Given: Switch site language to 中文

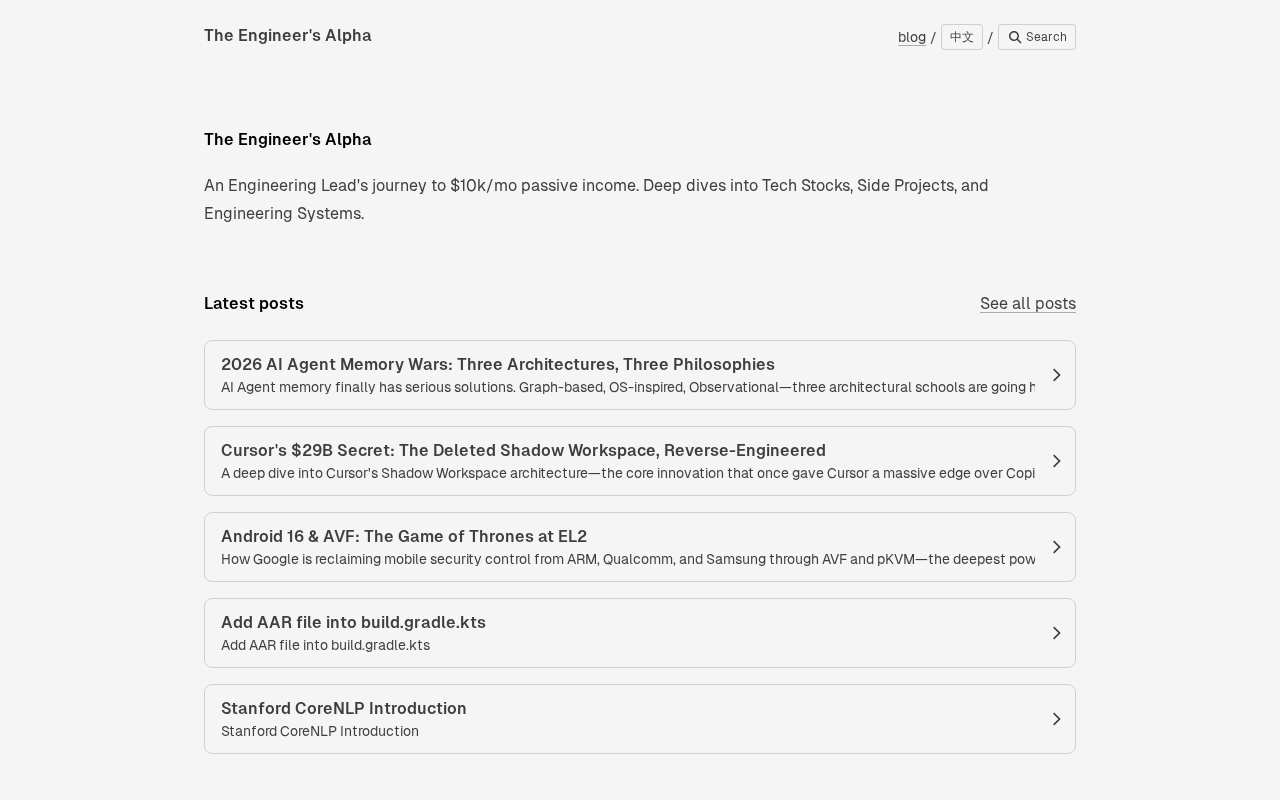Looking at the screenshot, I should (961, 37).
